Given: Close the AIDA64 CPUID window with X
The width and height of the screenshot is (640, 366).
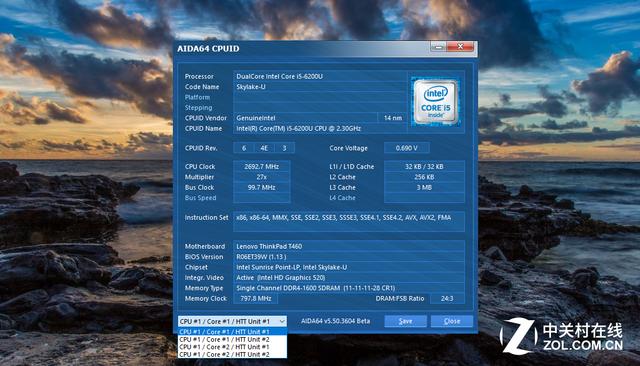Looking at the screenshot, I should coord(460,47).
